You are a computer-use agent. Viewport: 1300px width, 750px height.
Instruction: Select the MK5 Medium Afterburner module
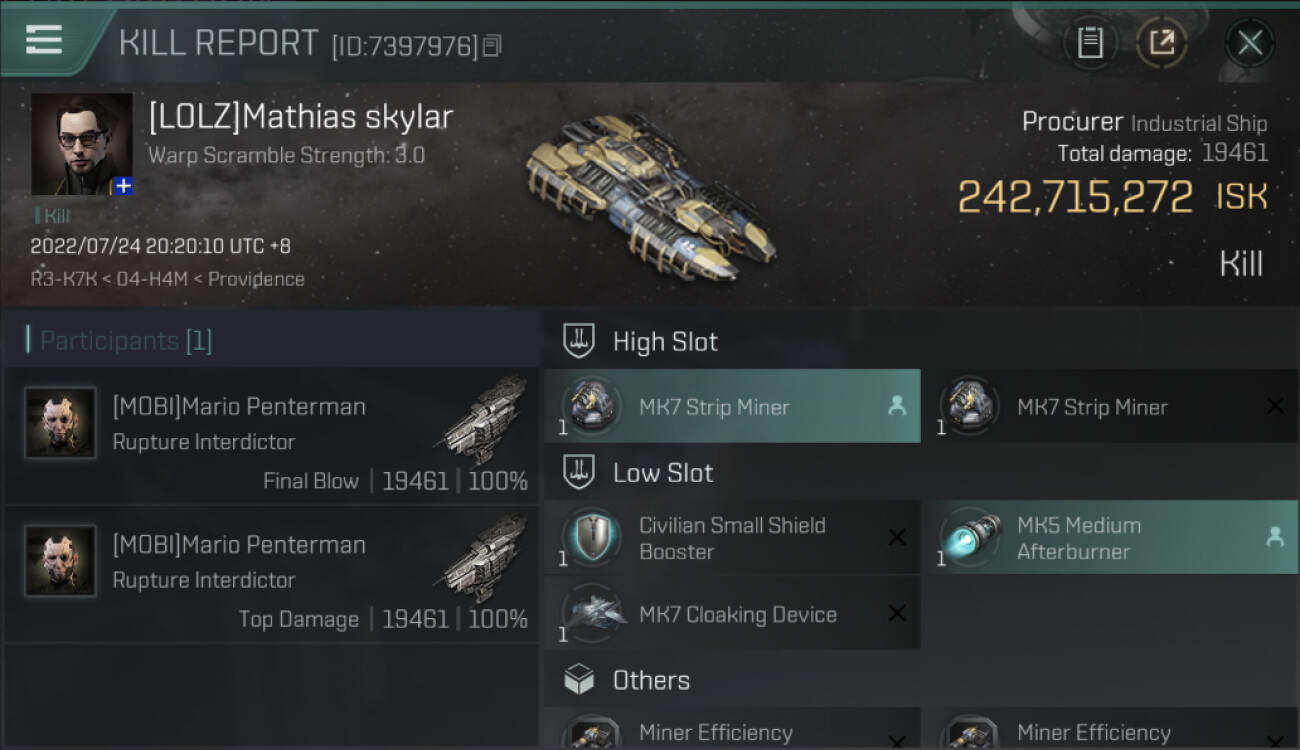[x=1109, y=538]
